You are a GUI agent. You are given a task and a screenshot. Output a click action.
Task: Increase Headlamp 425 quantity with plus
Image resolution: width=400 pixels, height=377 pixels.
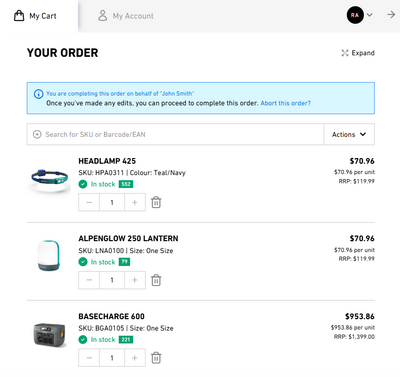coord(135,202)
